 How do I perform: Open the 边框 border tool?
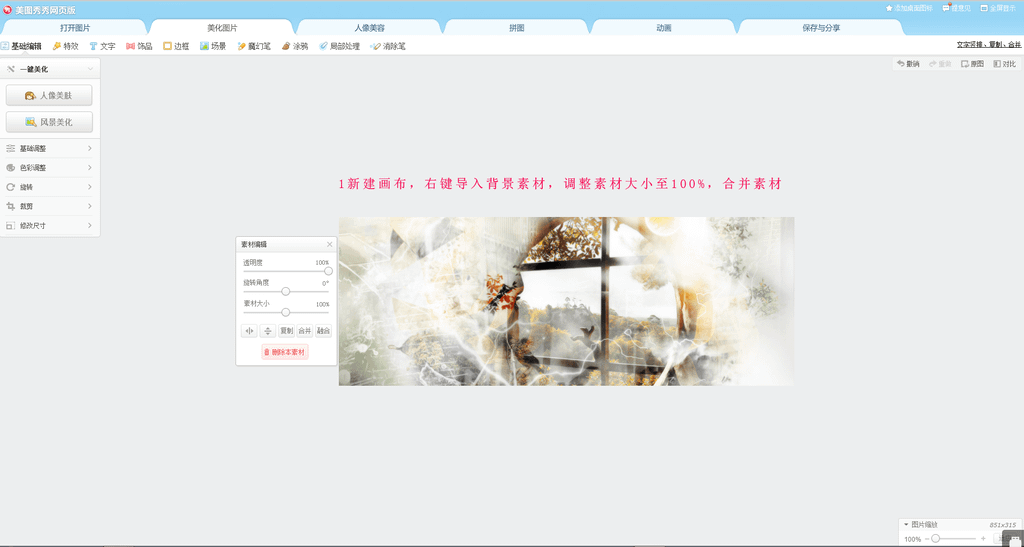tap(176, 46)
